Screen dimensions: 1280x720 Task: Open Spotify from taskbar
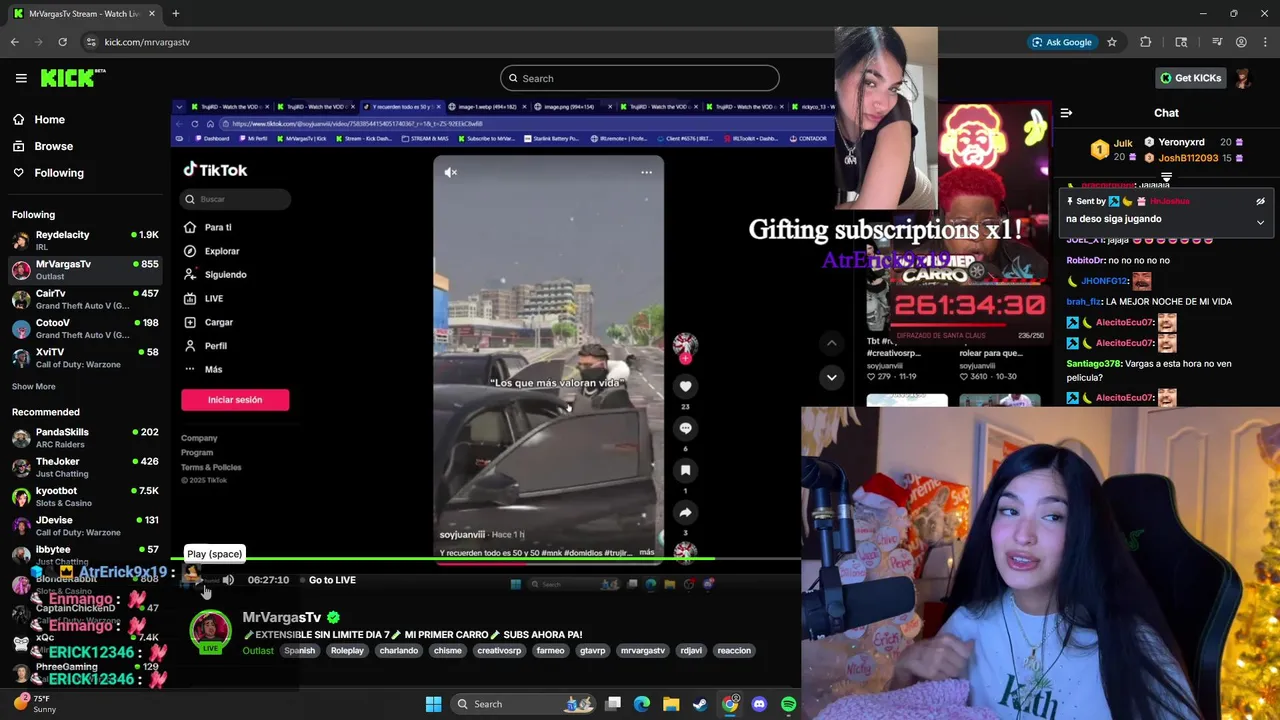coord(788,704)
